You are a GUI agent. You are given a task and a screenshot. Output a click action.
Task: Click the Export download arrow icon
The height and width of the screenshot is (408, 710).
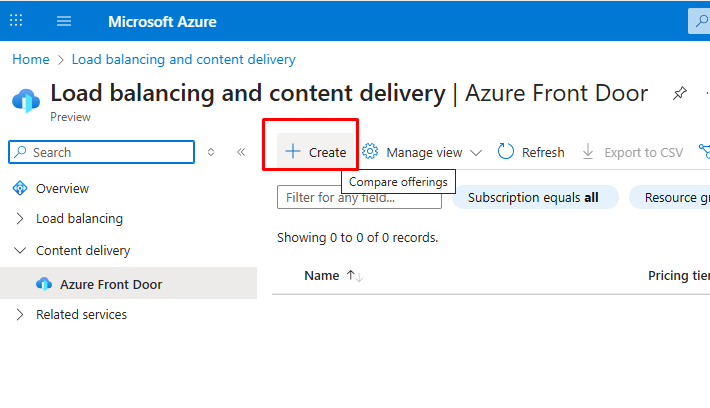click(x=588, y=151)
